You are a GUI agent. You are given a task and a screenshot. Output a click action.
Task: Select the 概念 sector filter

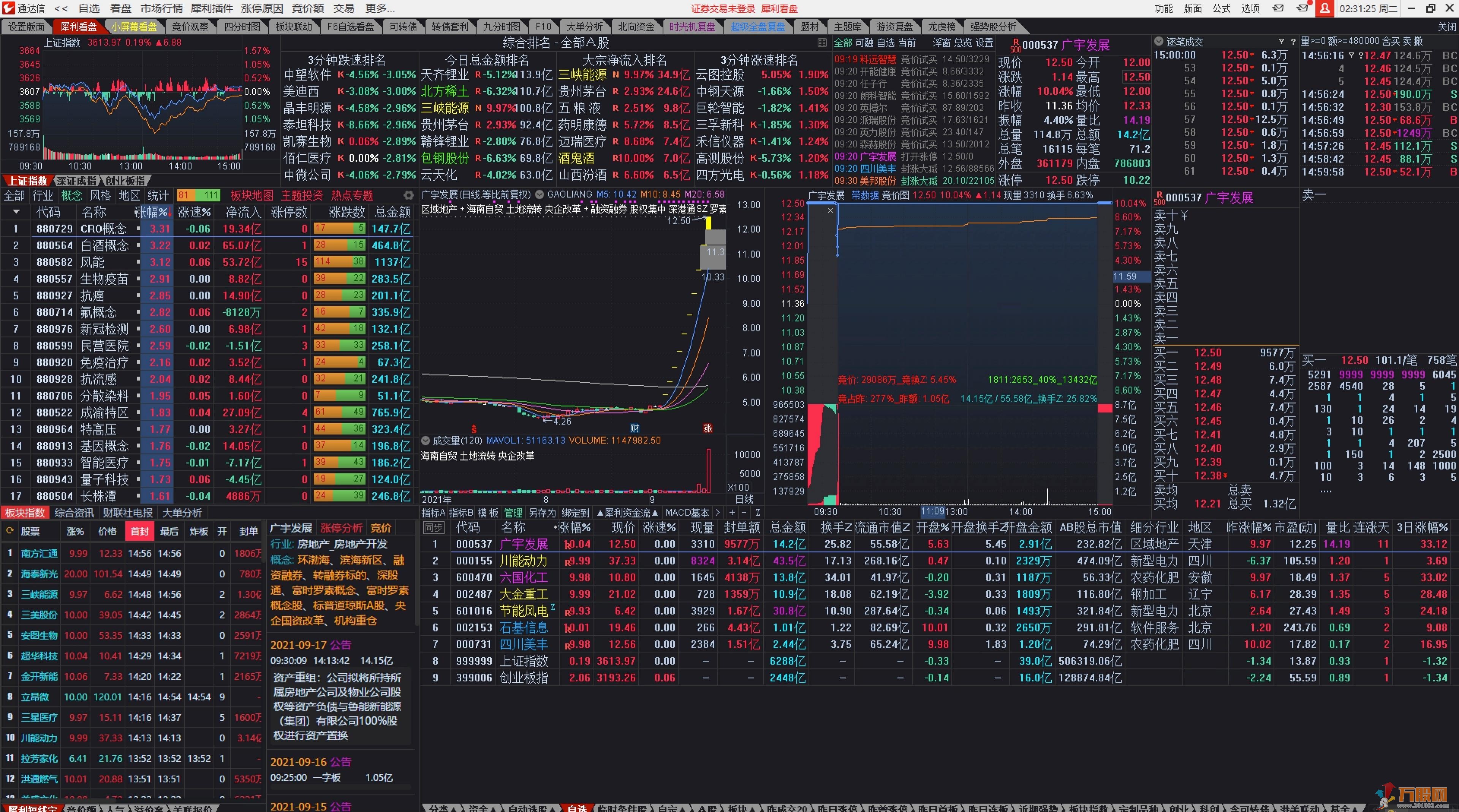click(x=71, y=195)
